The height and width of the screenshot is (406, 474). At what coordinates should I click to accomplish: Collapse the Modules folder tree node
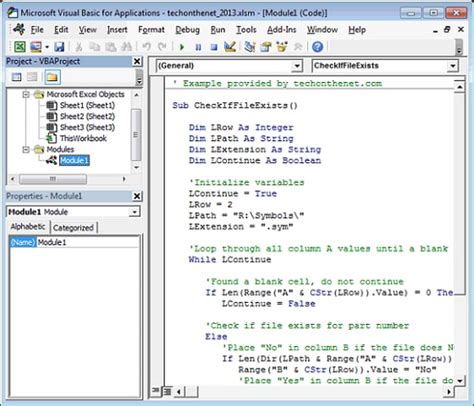click(x=26, y=150)
